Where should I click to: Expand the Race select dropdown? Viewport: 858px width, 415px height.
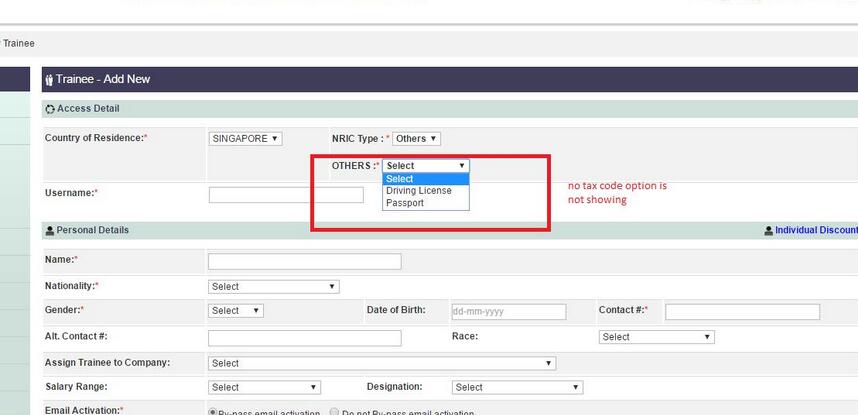coord(656,337)
